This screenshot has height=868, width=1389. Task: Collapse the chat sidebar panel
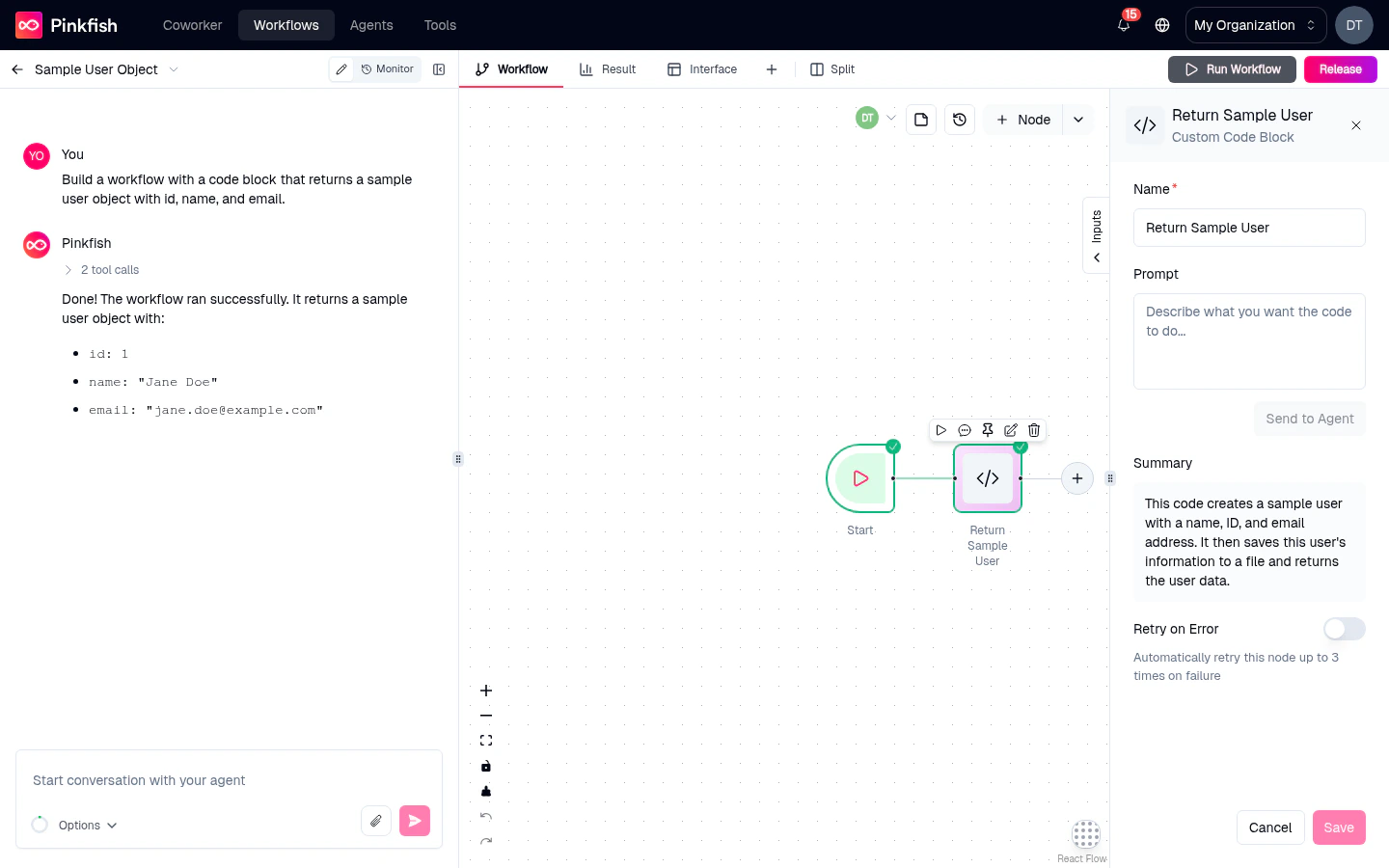pyautogui.click(x=439, y=68)
